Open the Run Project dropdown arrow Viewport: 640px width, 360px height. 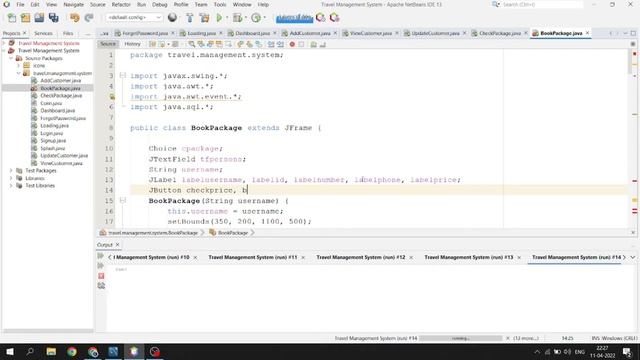pyautogui.click(x=227, y=18)
